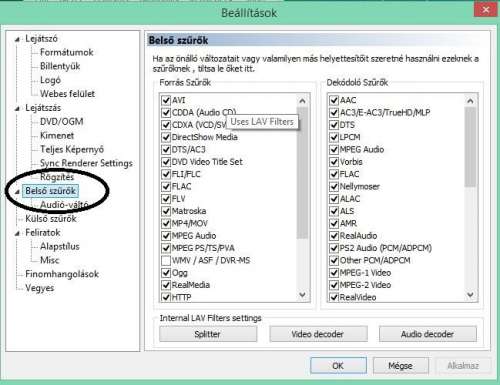Click the up arrow of decoder filters scrollbar
Image resolution: width=500 pixels, height=385 pixels.
pos(470,101)
